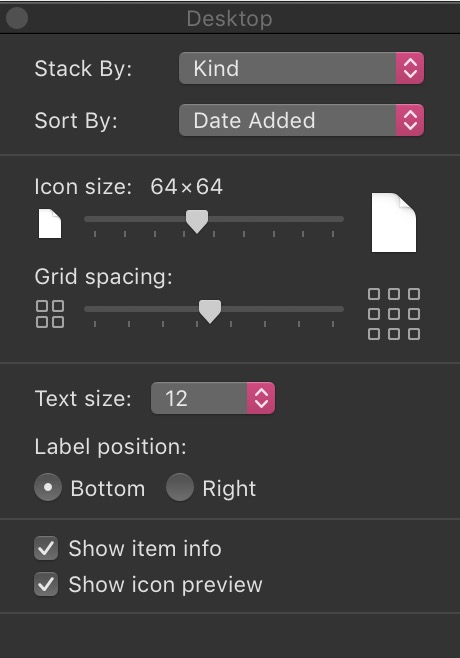Click the Grid spacing slider thumb
The image size is (460, 658).
210,311
